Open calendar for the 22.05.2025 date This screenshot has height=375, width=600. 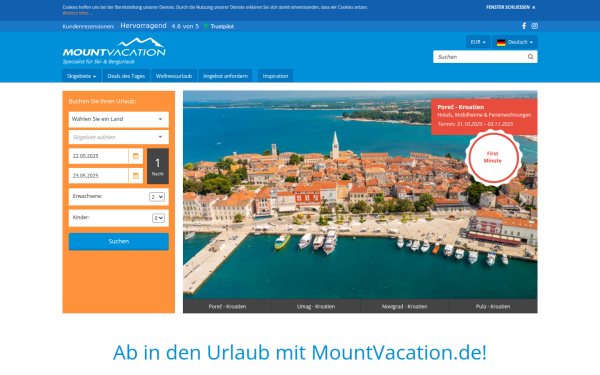(135, 156)
